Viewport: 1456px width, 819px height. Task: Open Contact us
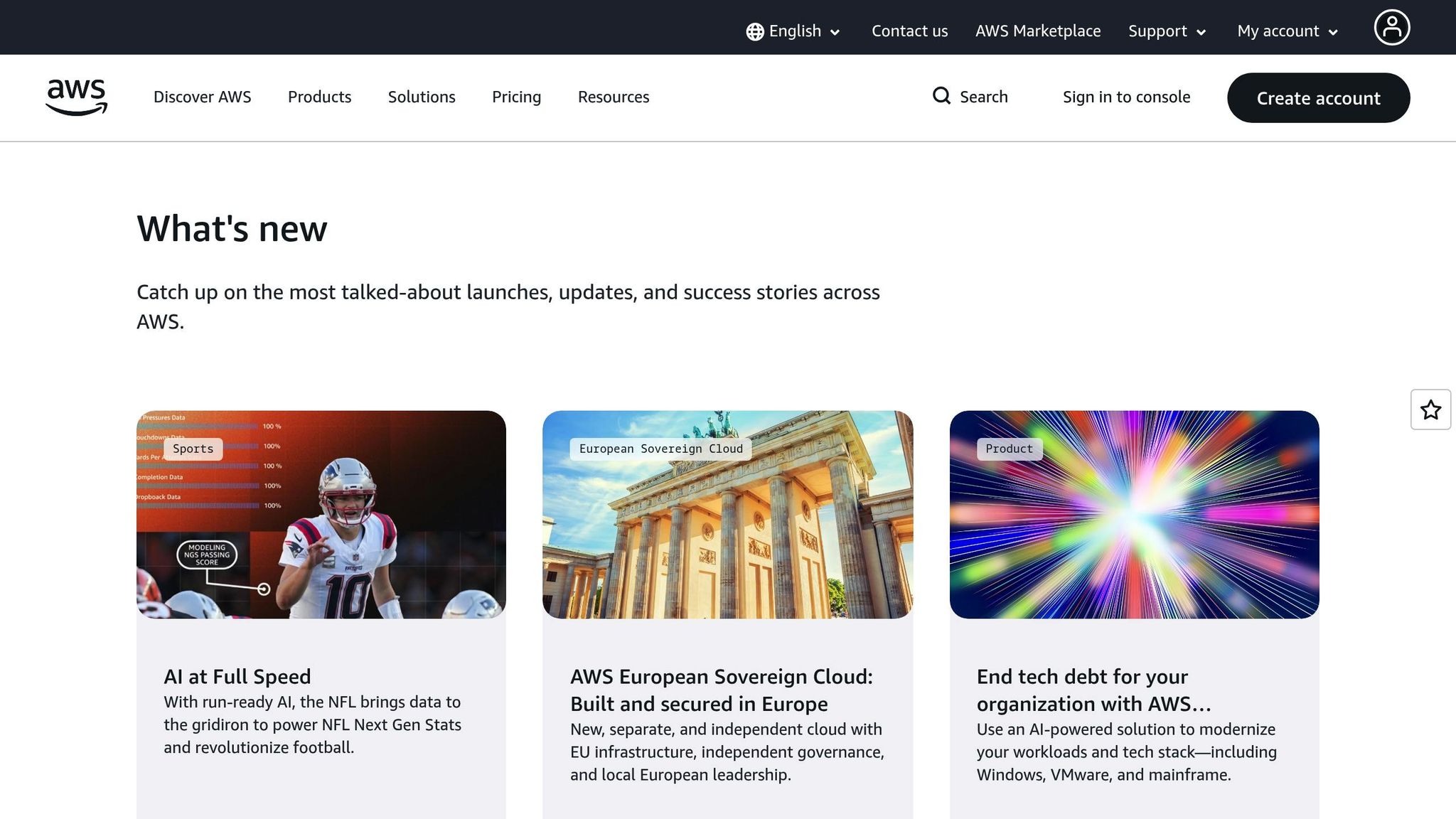pyautogui.click(x=909, y=31)
